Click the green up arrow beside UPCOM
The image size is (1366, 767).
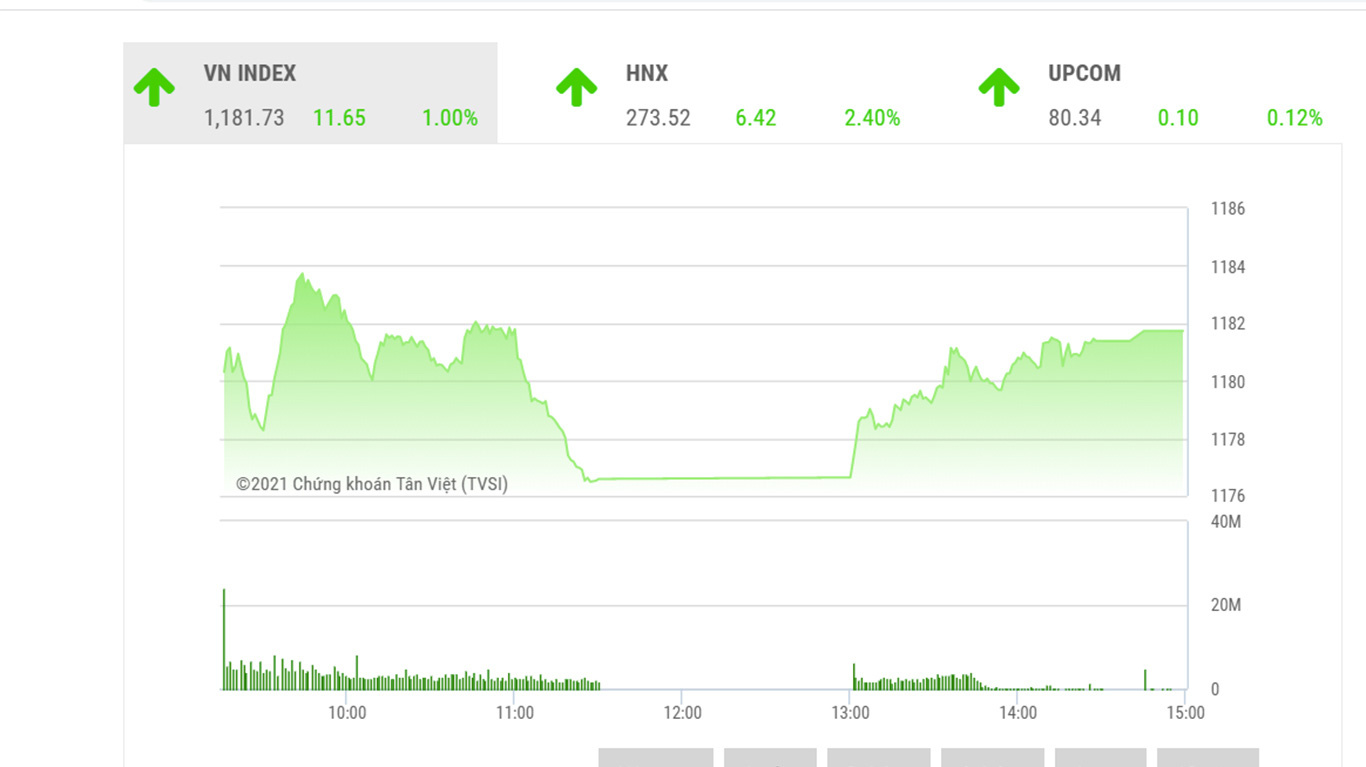(x=998, y=88)
